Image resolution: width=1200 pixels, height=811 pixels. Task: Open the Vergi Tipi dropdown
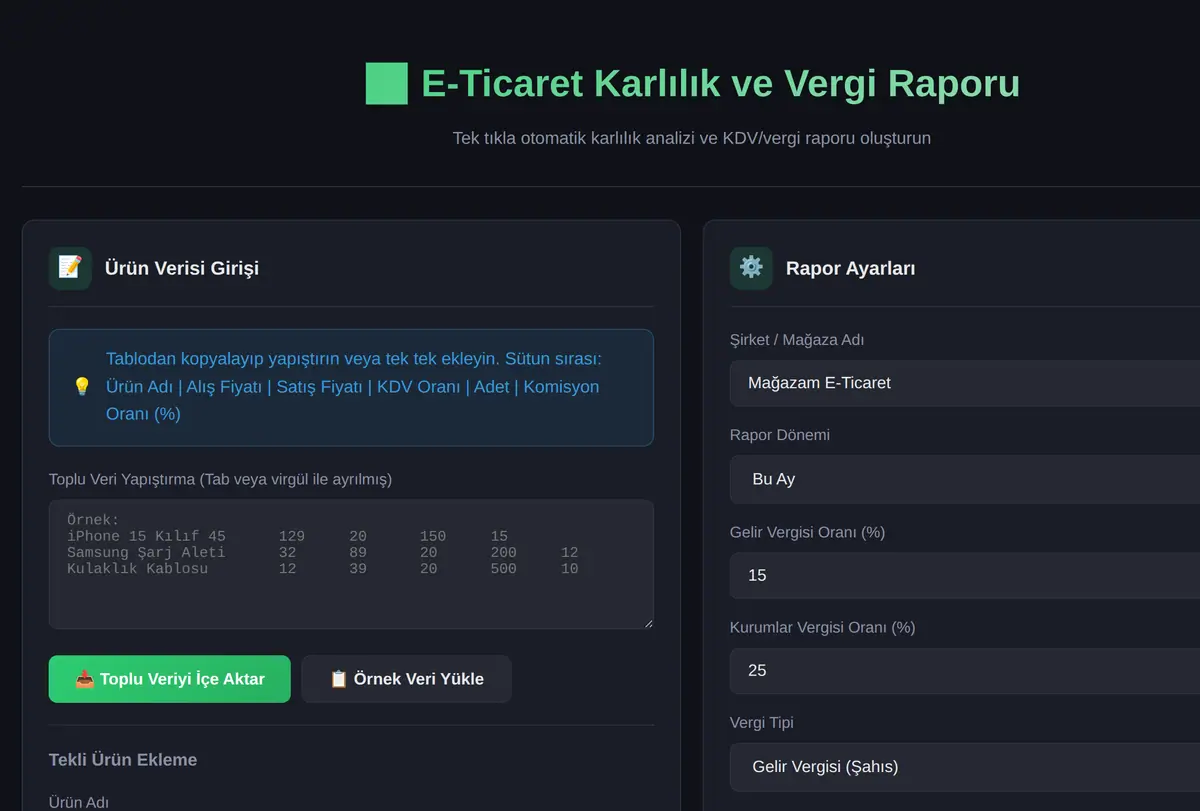pyautogui.click(x=965, y=767)
